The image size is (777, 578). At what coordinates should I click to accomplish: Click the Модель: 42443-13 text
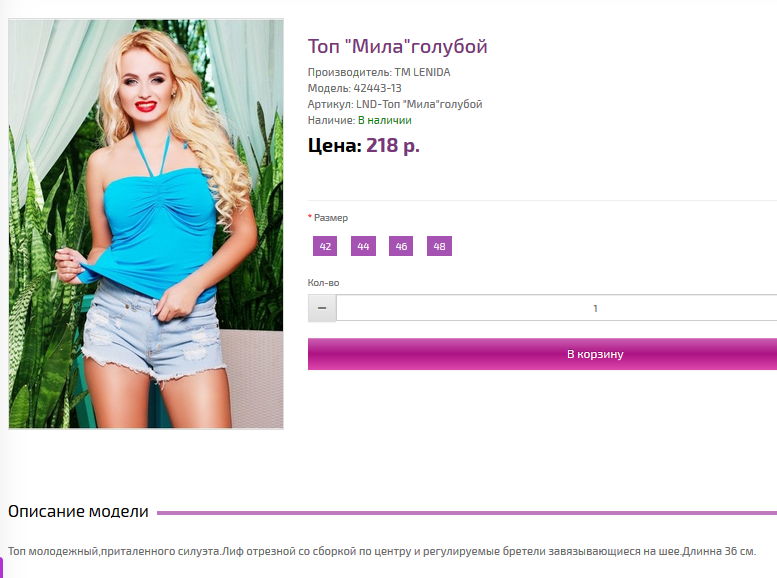pos(354,88)
